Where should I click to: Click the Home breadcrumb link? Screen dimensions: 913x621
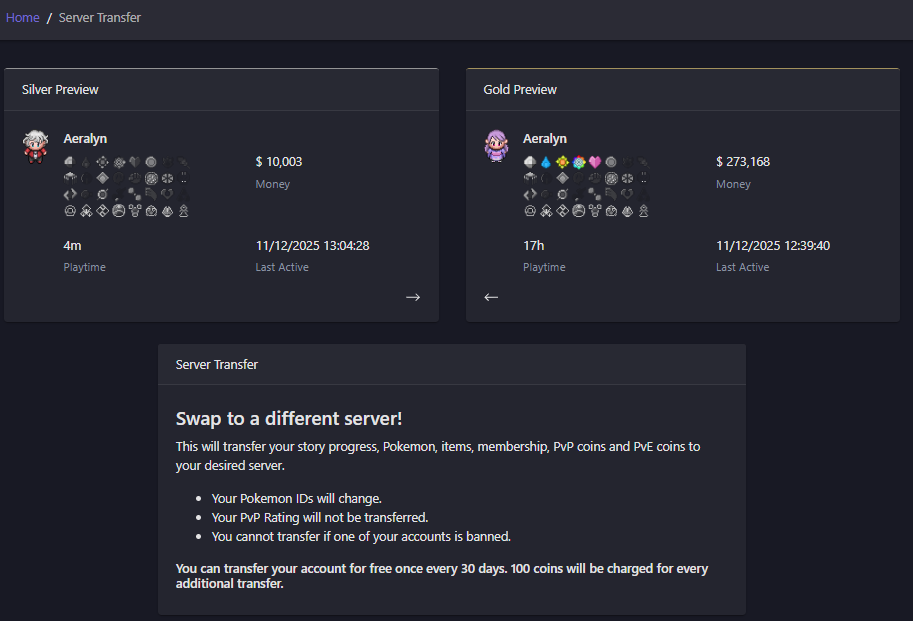pos(23,18)
